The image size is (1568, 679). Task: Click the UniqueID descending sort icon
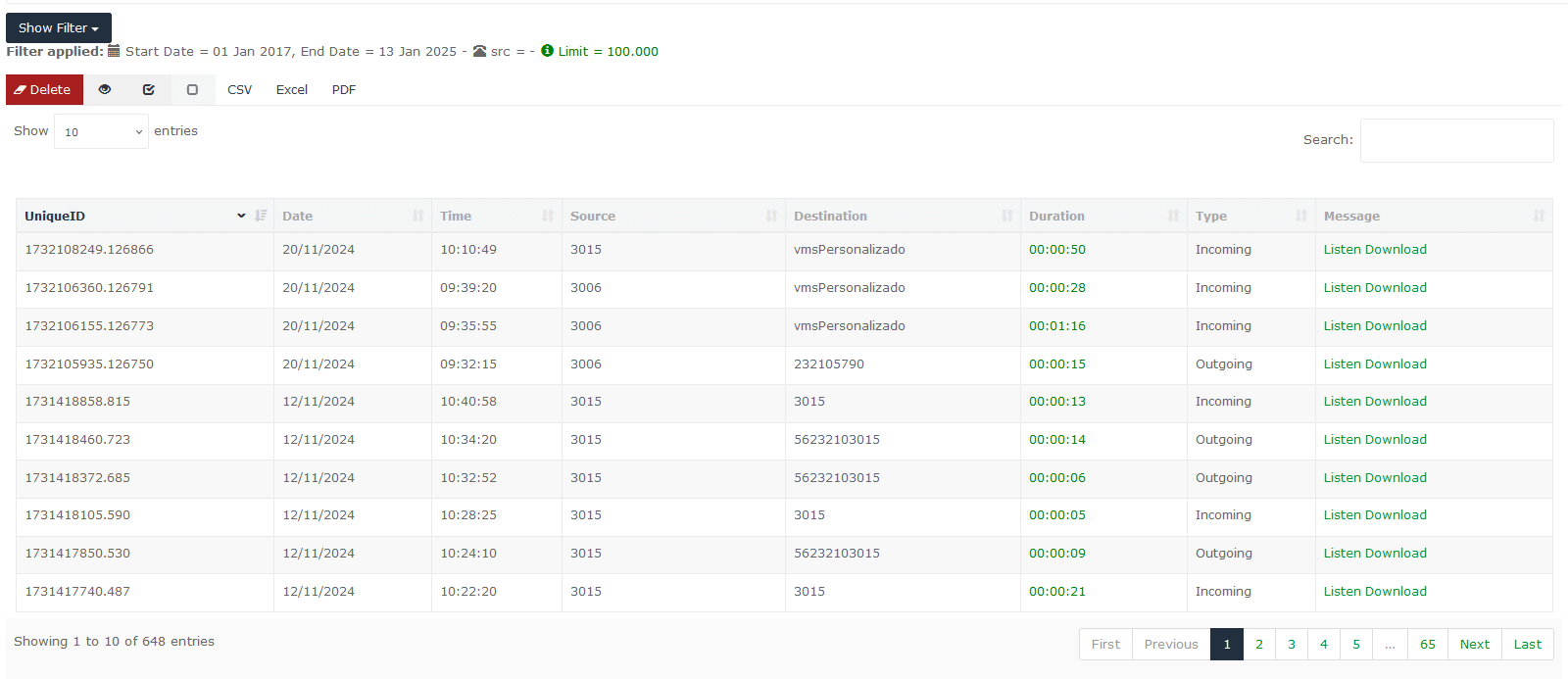click(x=261, y=216)
